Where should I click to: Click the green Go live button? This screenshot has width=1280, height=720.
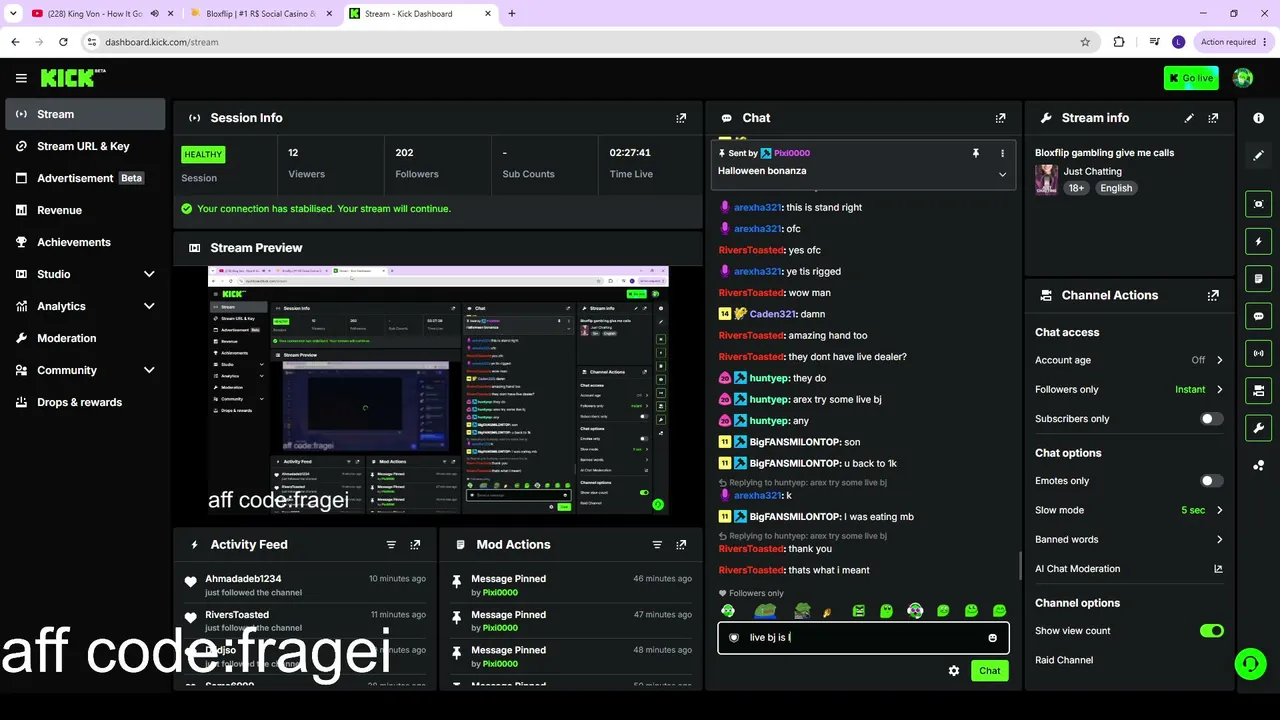point(1191,78)
